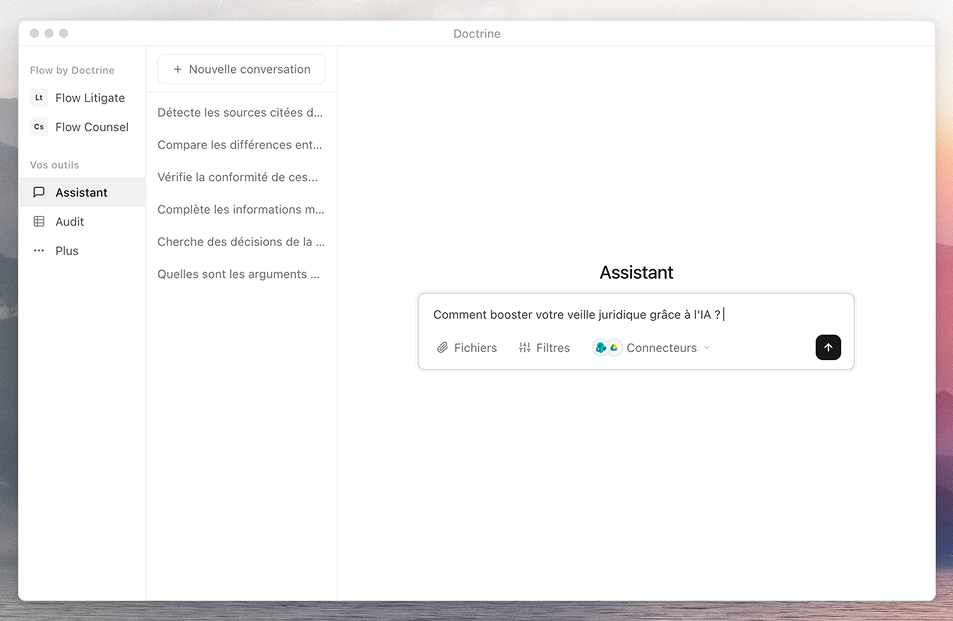Open conversation "Détecte les sources citées d..."
Image resolution: width=953 pixels, height=621 pixels.
click(240, 112)
